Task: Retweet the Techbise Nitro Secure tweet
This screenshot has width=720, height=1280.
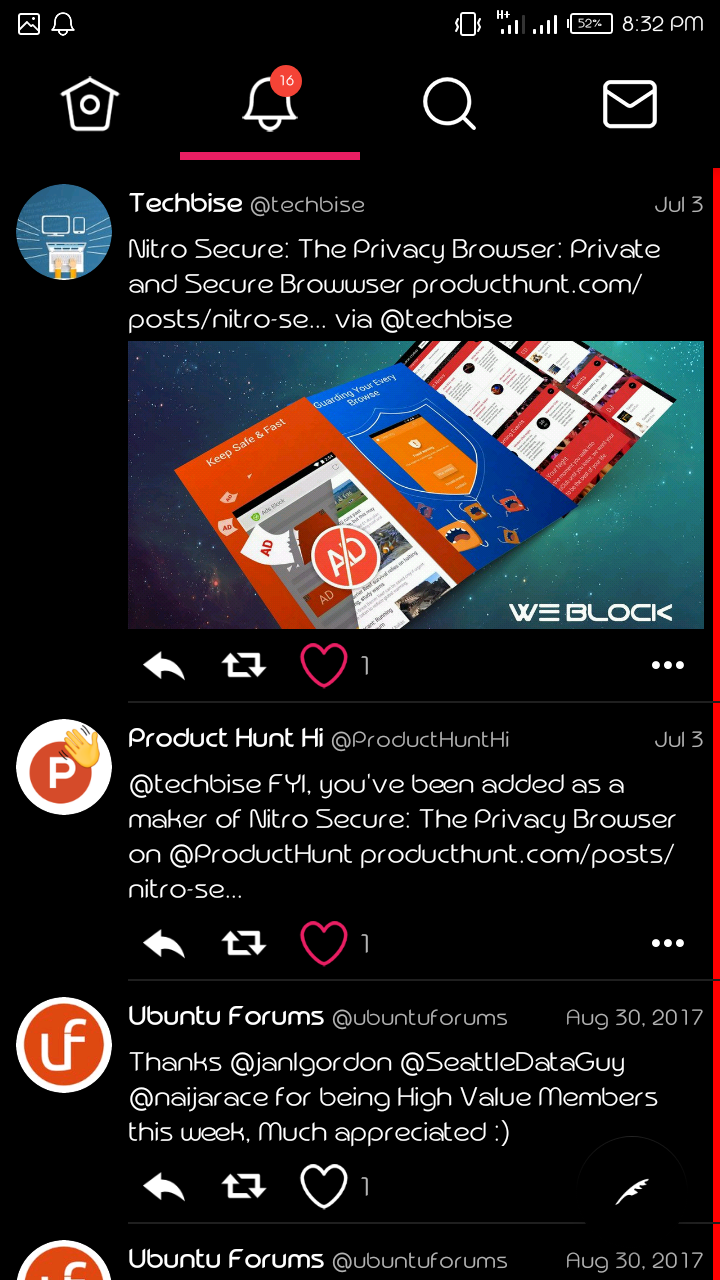Action: point(244,665)
